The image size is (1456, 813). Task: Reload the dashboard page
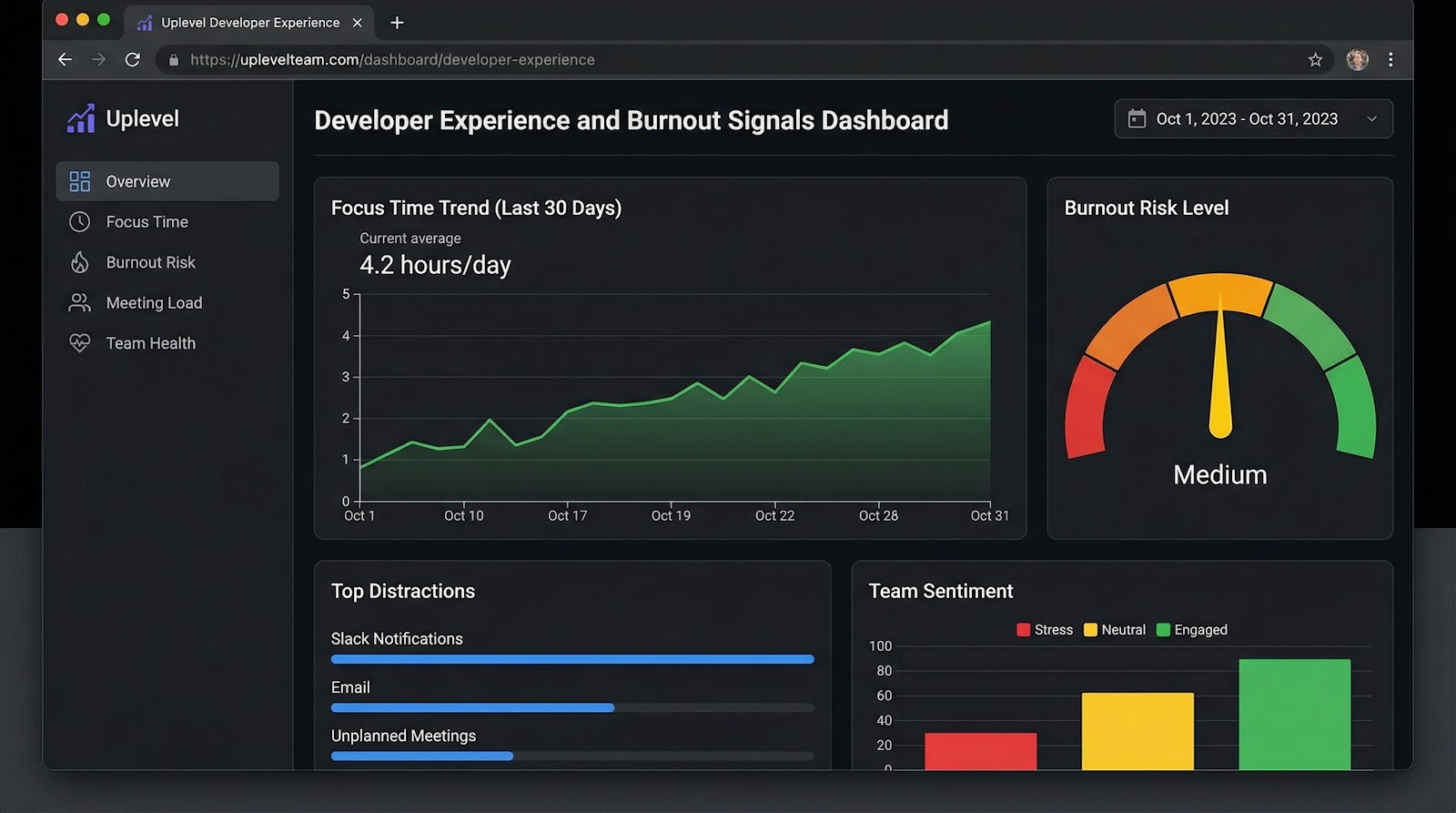133,59
